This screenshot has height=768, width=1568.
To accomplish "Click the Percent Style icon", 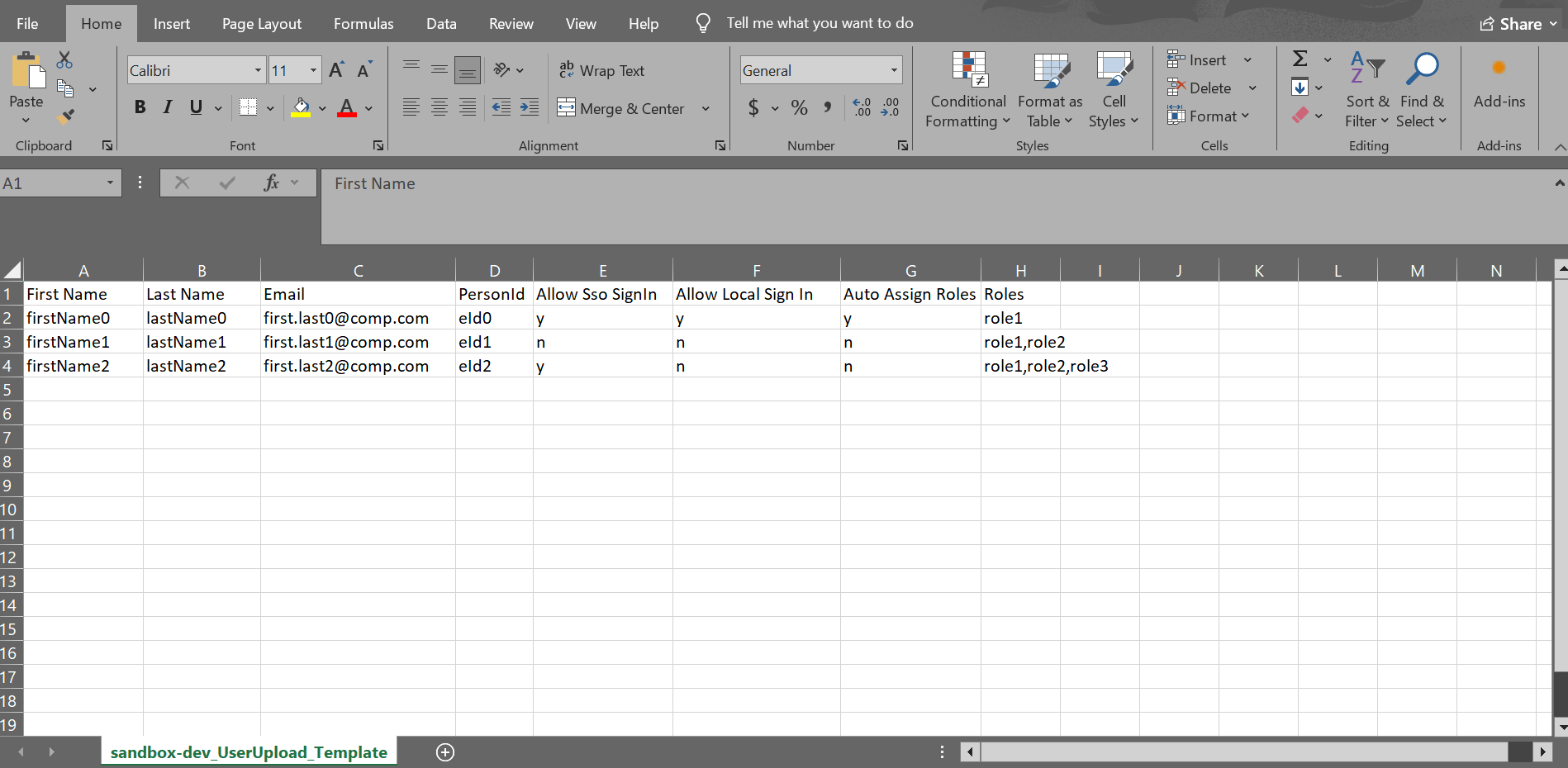I will click(x=799, y=107).
